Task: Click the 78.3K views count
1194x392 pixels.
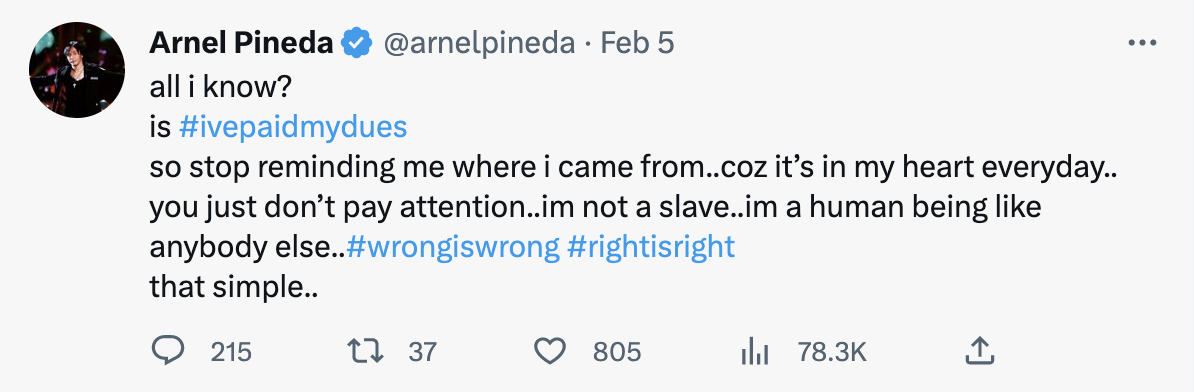Action: 832,352
